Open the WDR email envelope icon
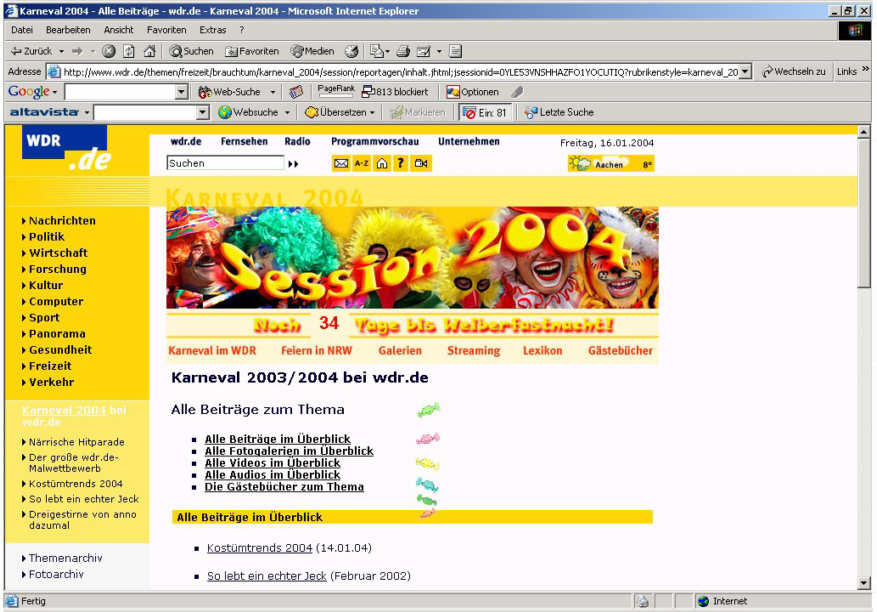Screen dimensions: 877x612 (x=341, y=163)
